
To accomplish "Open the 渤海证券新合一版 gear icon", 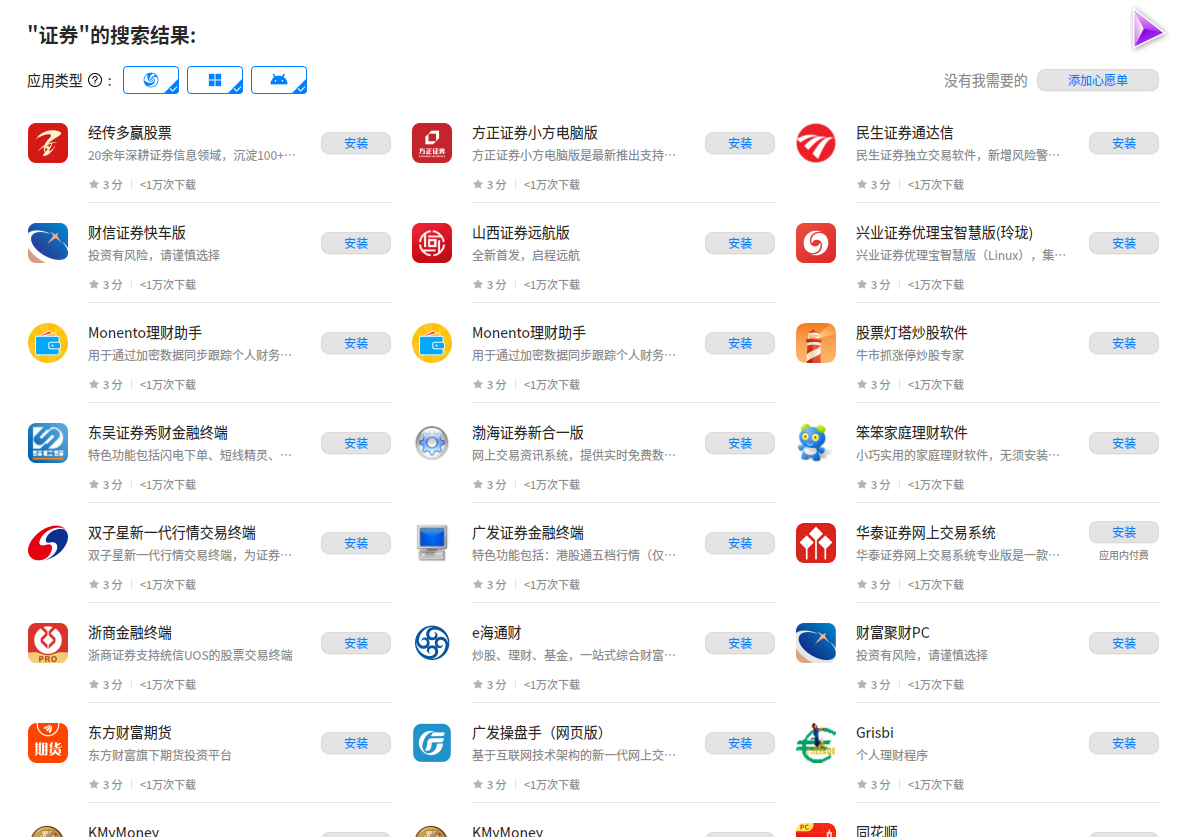I will click(x=431, y=443).
